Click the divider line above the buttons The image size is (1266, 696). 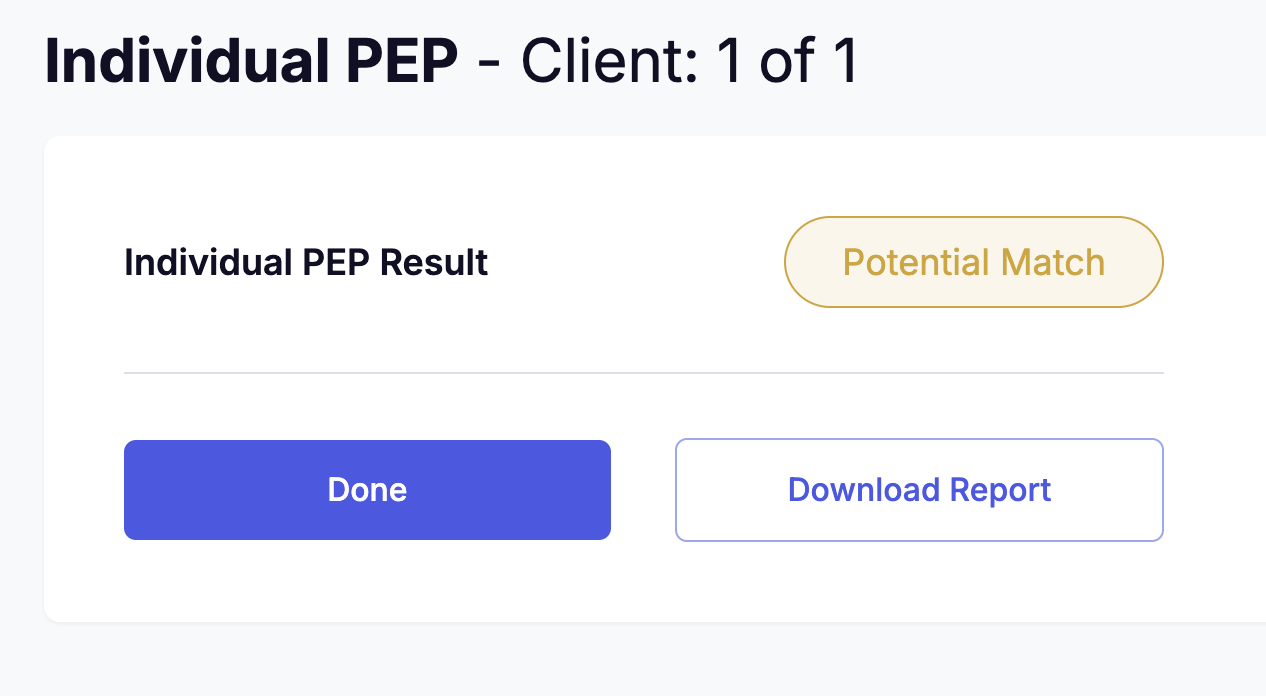[x=643, y=373]
